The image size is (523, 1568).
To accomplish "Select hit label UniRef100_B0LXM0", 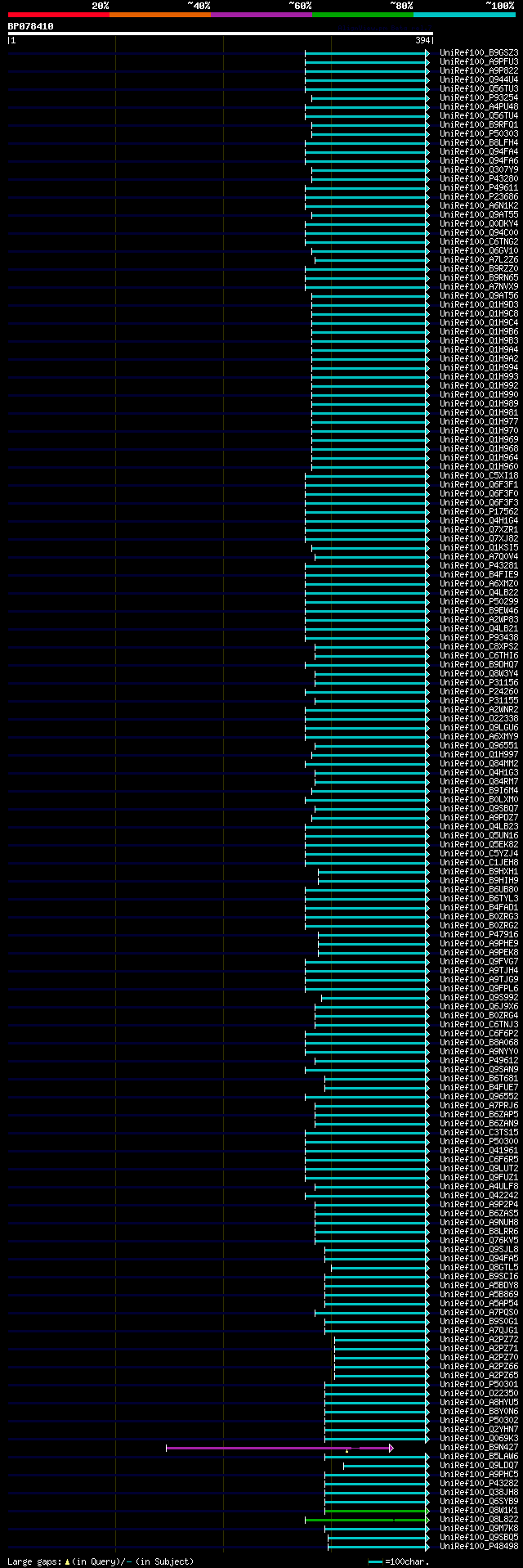I will coord(479,799).
